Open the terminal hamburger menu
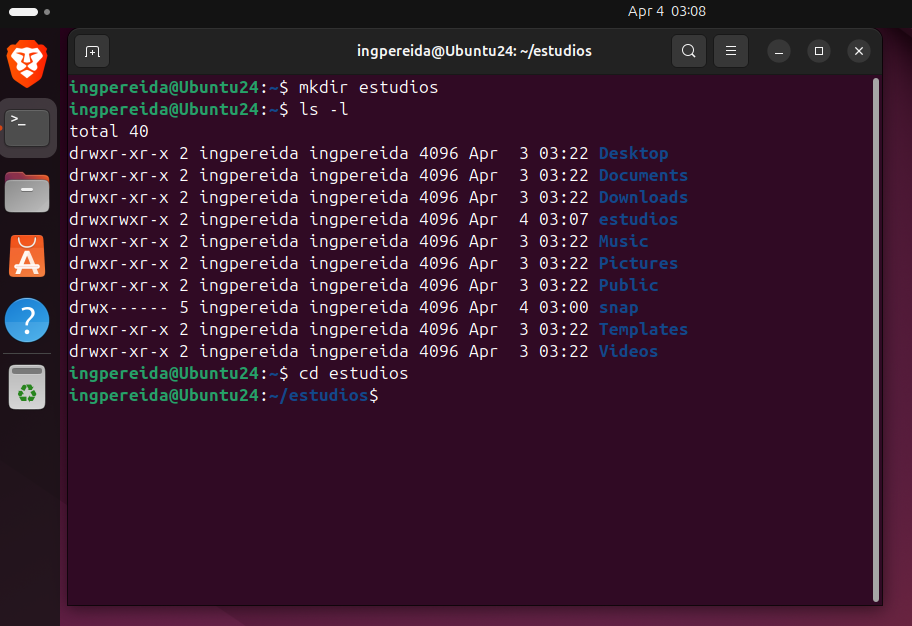This screenshot has height=626, width=912. click(x=731, y=51)
